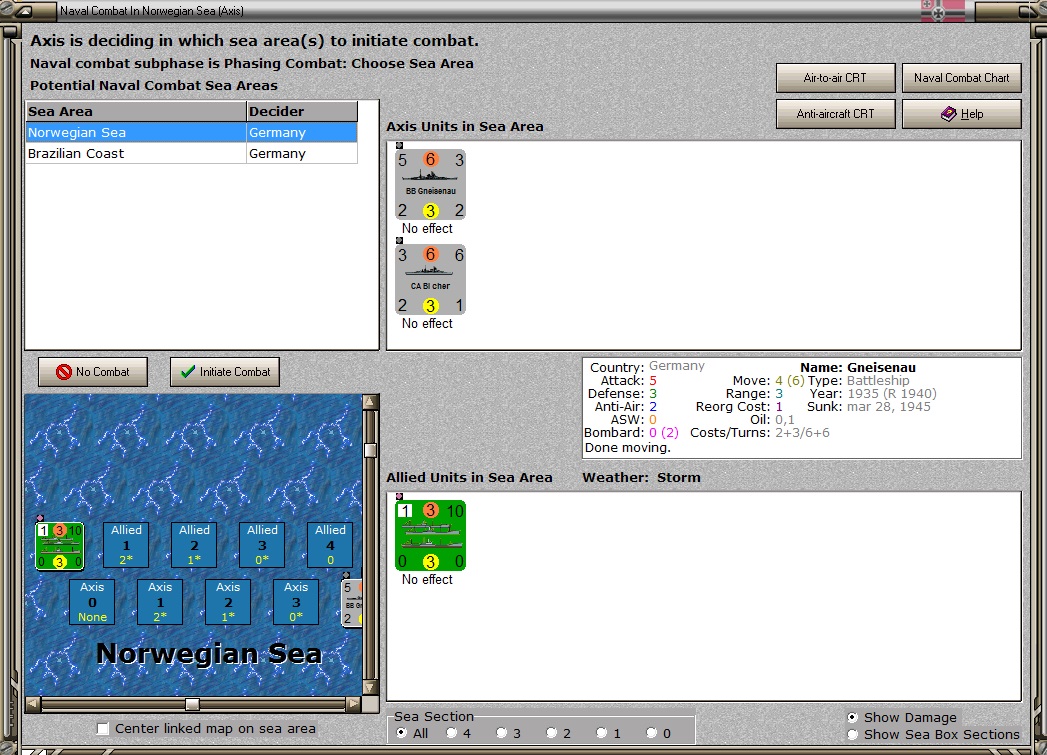Open the Air-to-air CRT chart
The height and width of the screenshot is (755, 1047).
835,78
